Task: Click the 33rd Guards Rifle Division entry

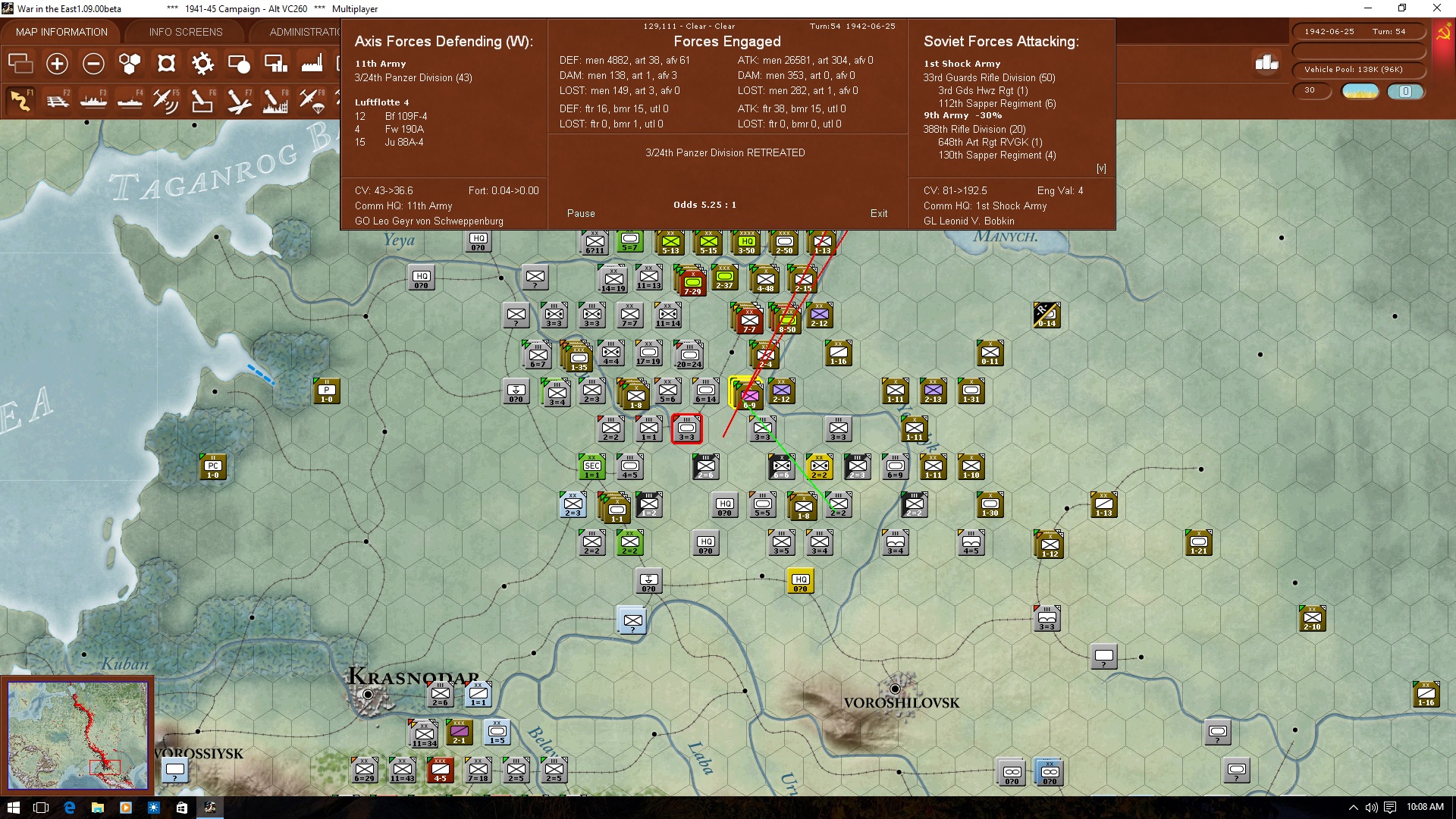Action: pyautogui.click(x=989, y=77)
